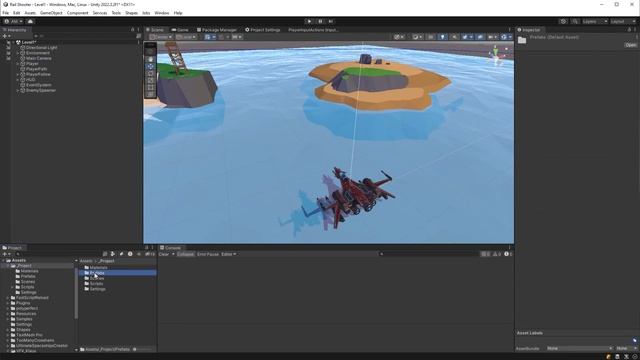Toggle visibility eye icon for Environment row
The width and height of the screenshot is (640, 360).
[x=8, y=53]
